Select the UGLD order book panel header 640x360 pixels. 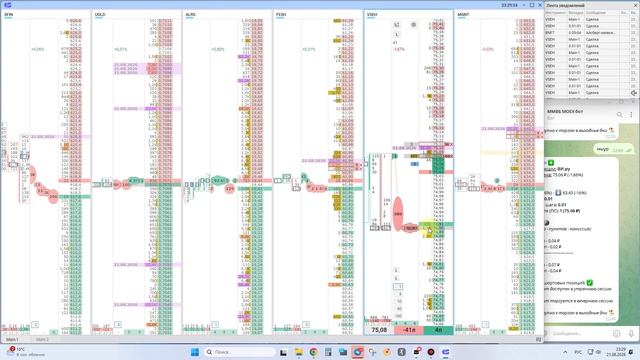click(x=100, y=14)
